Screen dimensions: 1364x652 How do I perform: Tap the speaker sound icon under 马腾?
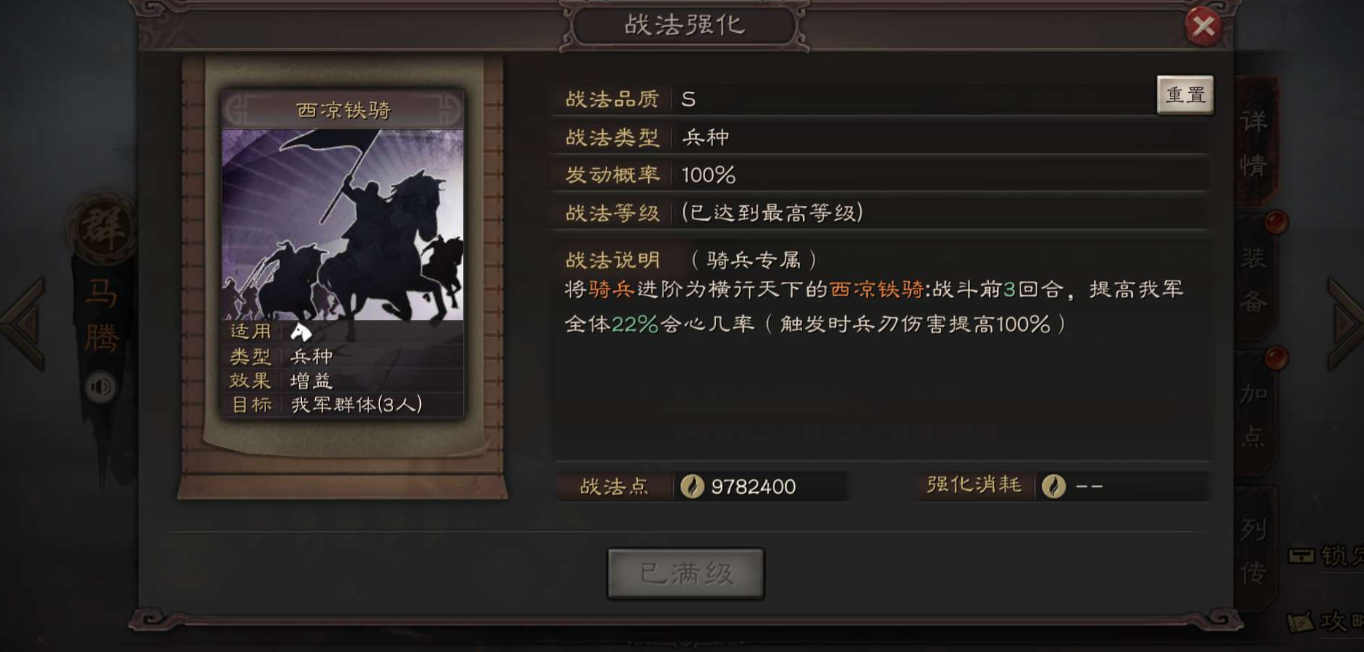point(100,387)
